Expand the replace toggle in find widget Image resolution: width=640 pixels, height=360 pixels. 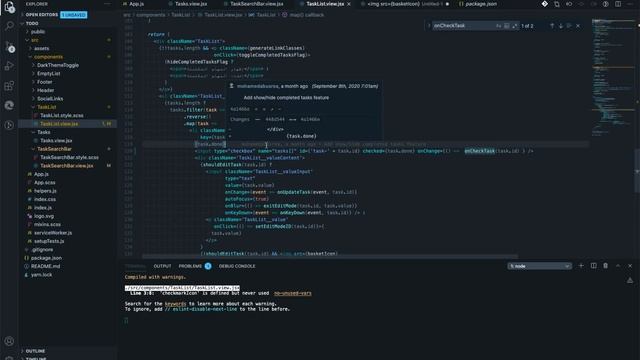[429, 26]
